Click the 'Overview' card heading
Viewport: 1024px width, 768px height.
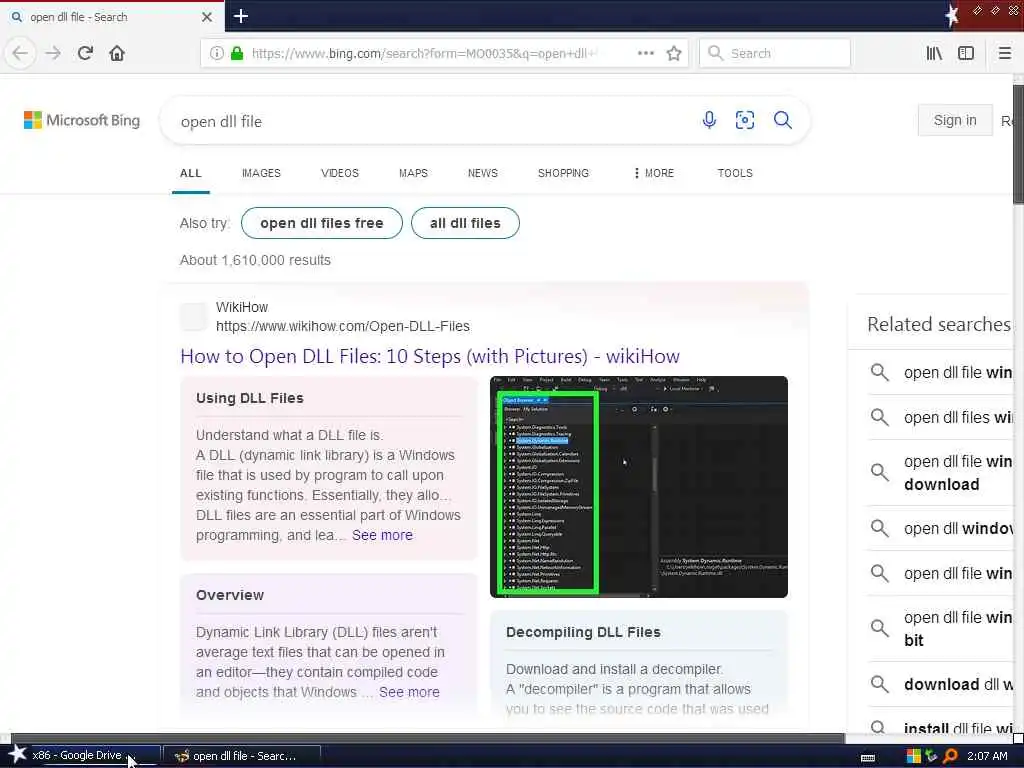point(230,595)
